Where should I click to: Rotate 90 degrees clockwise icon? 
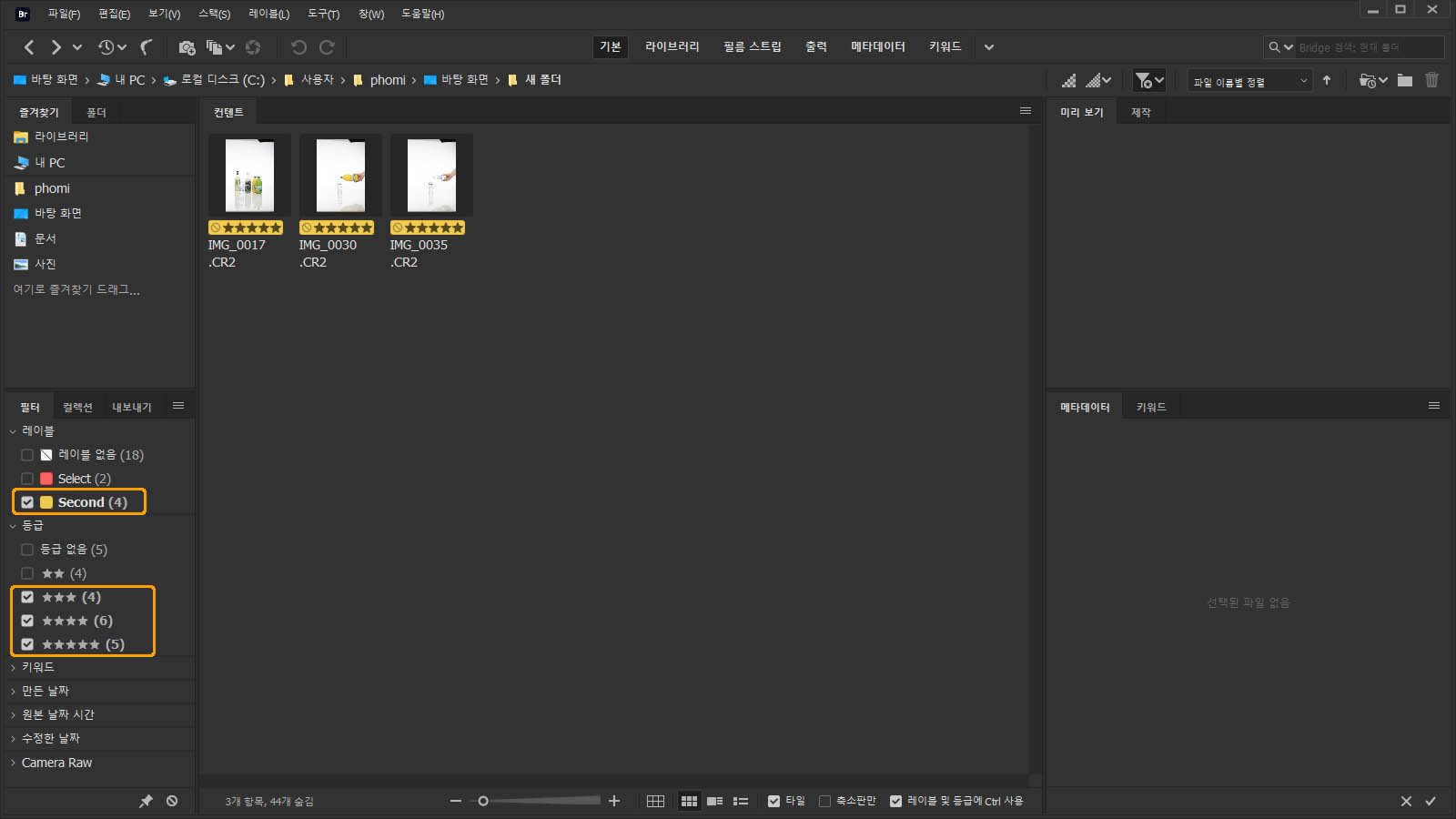[327, 46]
